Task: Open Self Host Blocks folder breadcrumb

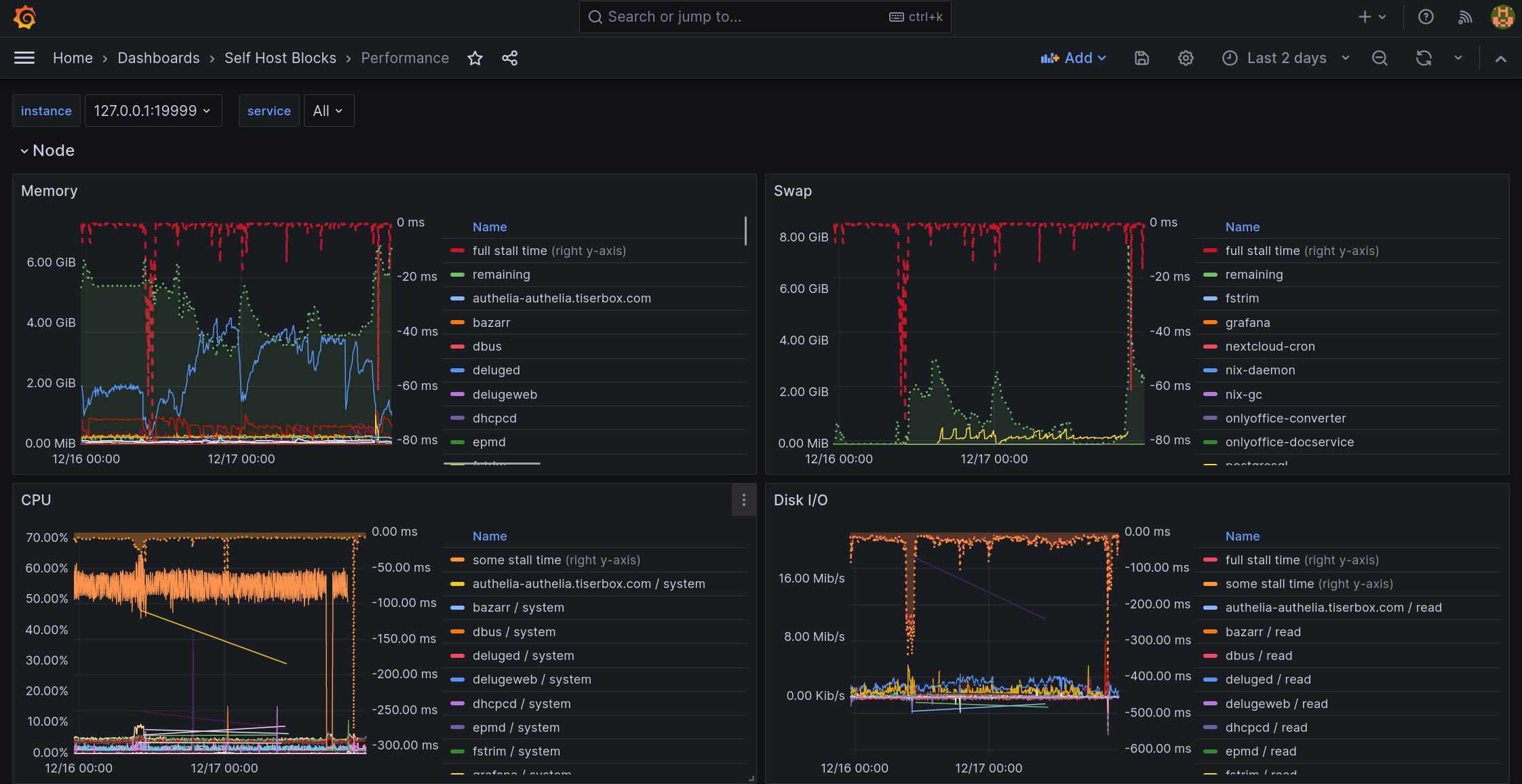Action: coord(280,58)
